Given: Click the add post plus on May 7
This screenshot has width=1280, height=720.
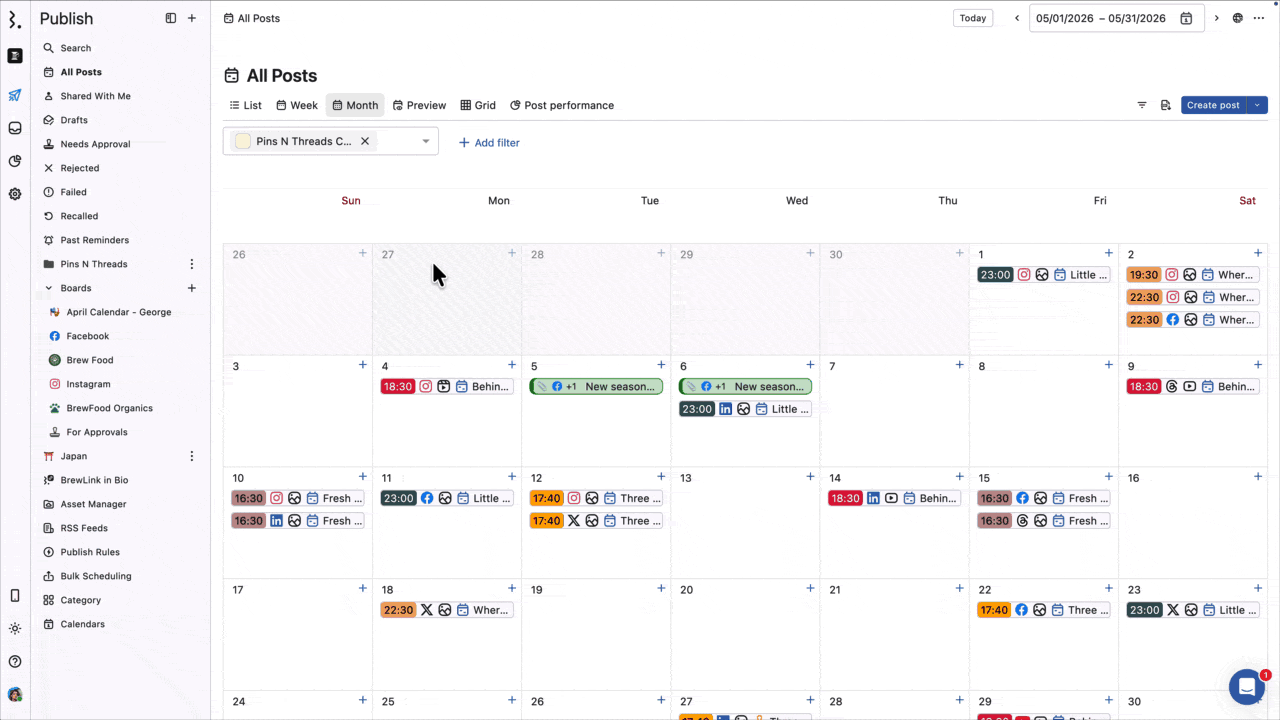Looking at the screenshot, I should point(959,365).
